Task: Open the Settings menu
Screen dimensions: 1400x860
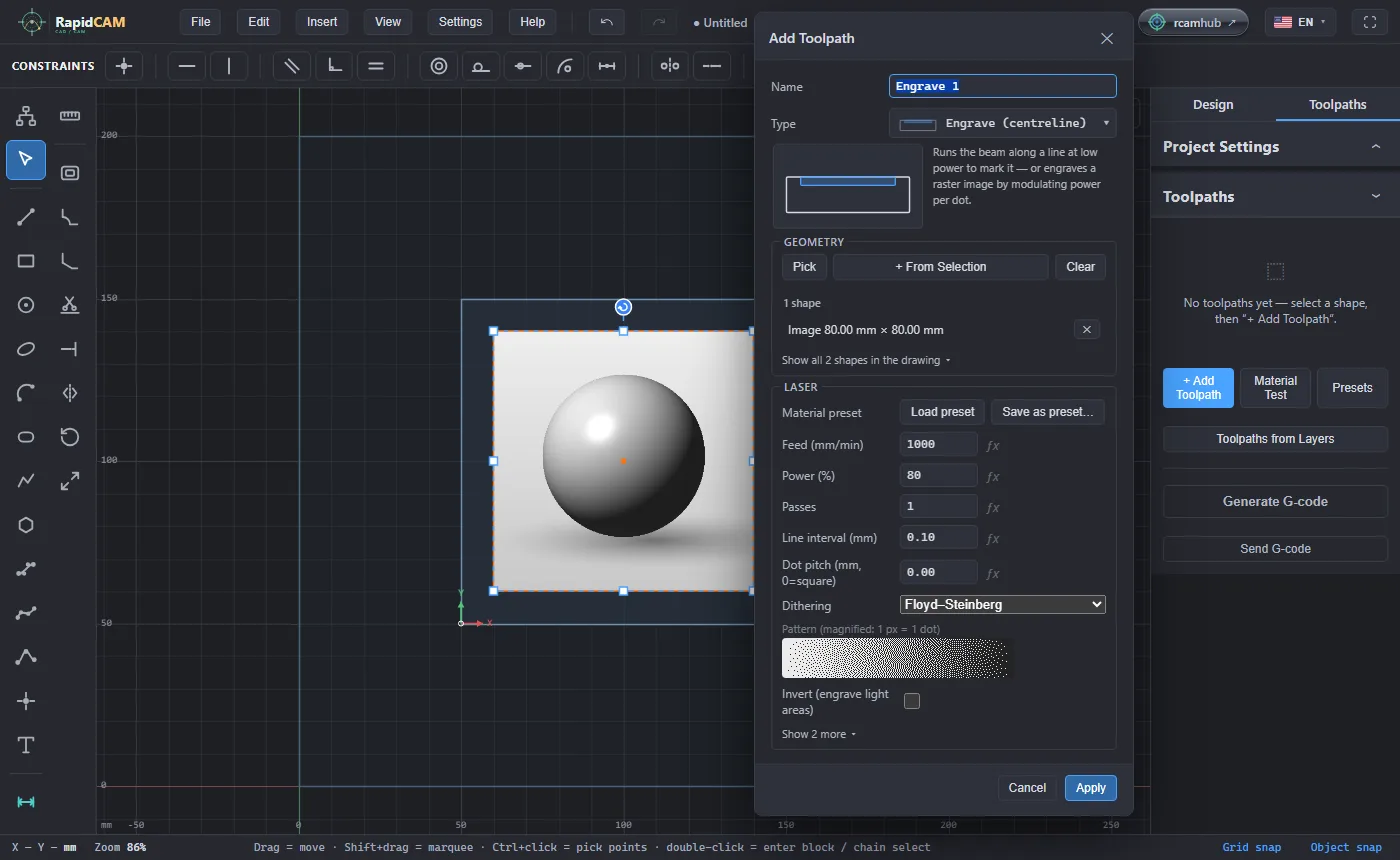Action: [460, 22]
